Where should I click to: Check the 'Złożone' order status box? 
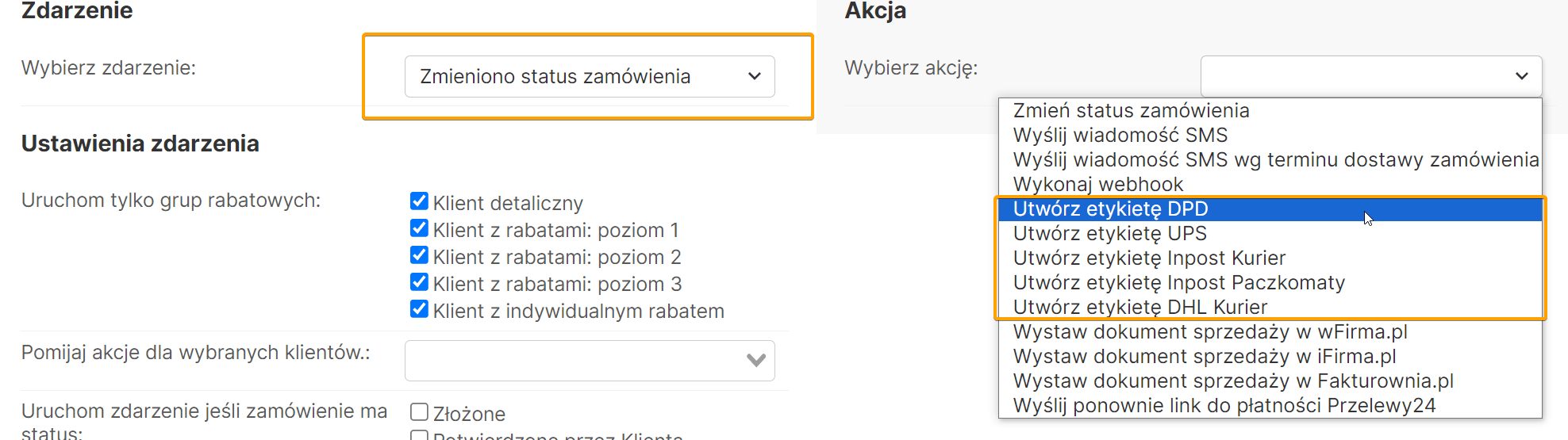pyautogui.click(x=419, y=412)
